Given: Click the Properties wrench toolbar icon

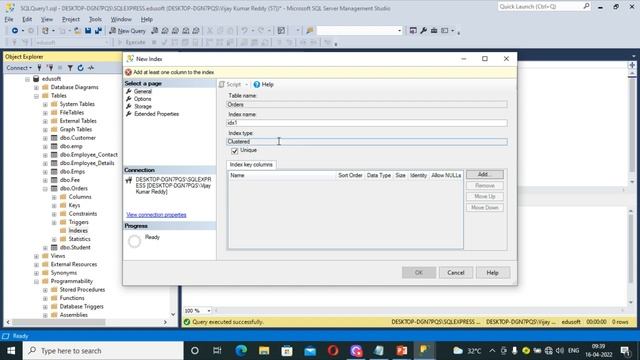Looking at the screenshot, I should 424,31.
